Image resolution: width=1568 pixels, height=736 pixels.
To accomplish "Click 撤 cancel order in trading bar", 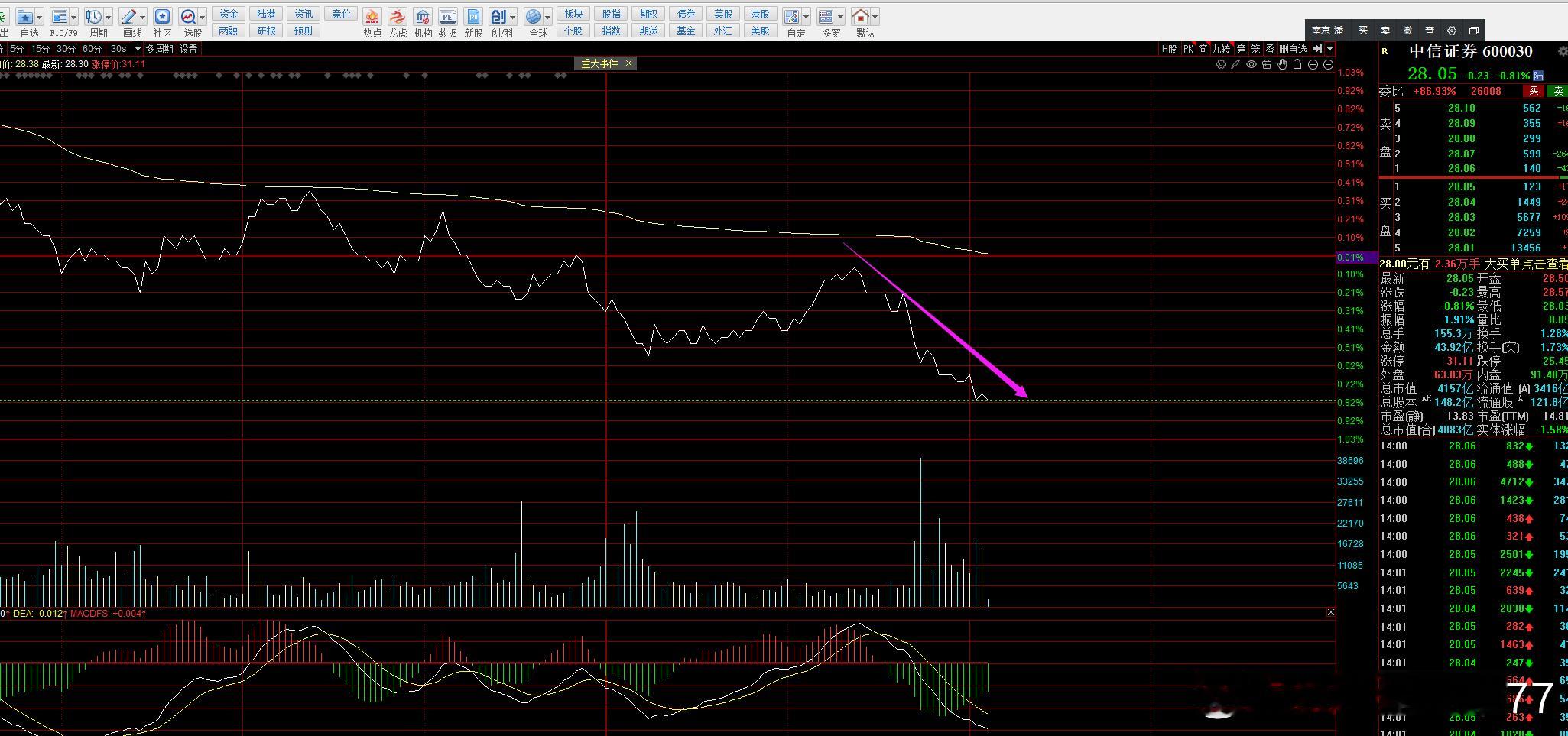I will [x=1407, y=31].
